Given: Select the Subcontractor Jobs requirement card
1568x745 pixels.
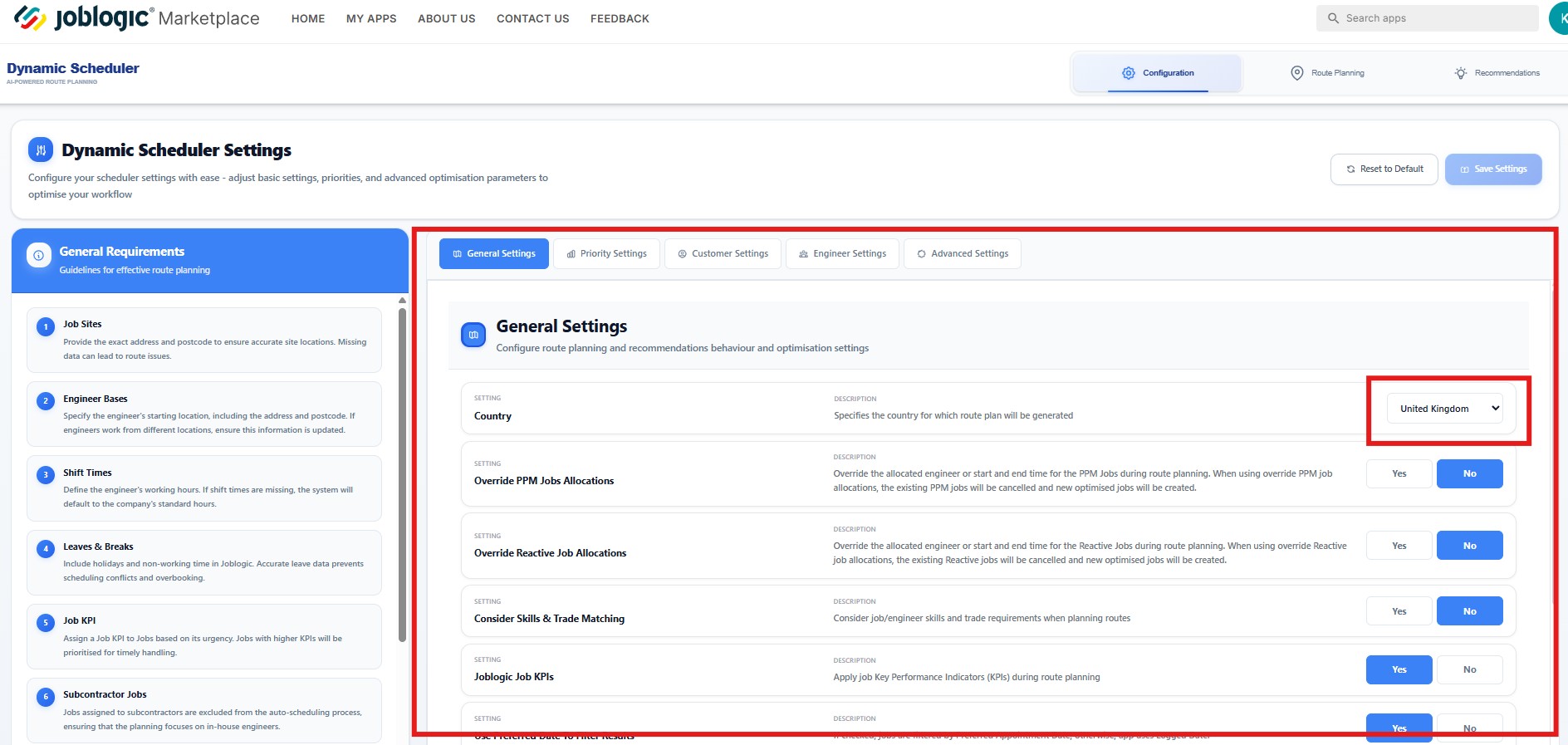Looking at the screenshot, I should click(204, 710).
